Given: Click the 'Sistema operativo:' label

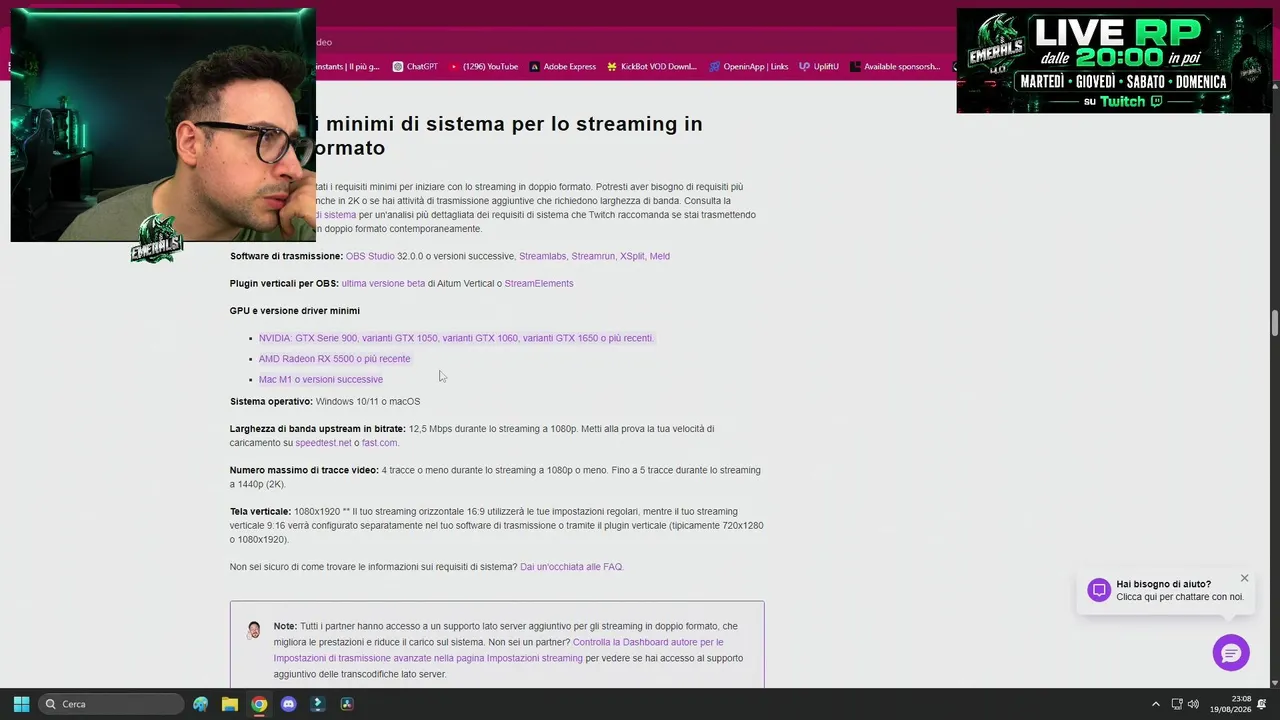Looking at the screenshot, I should (271, 402).
